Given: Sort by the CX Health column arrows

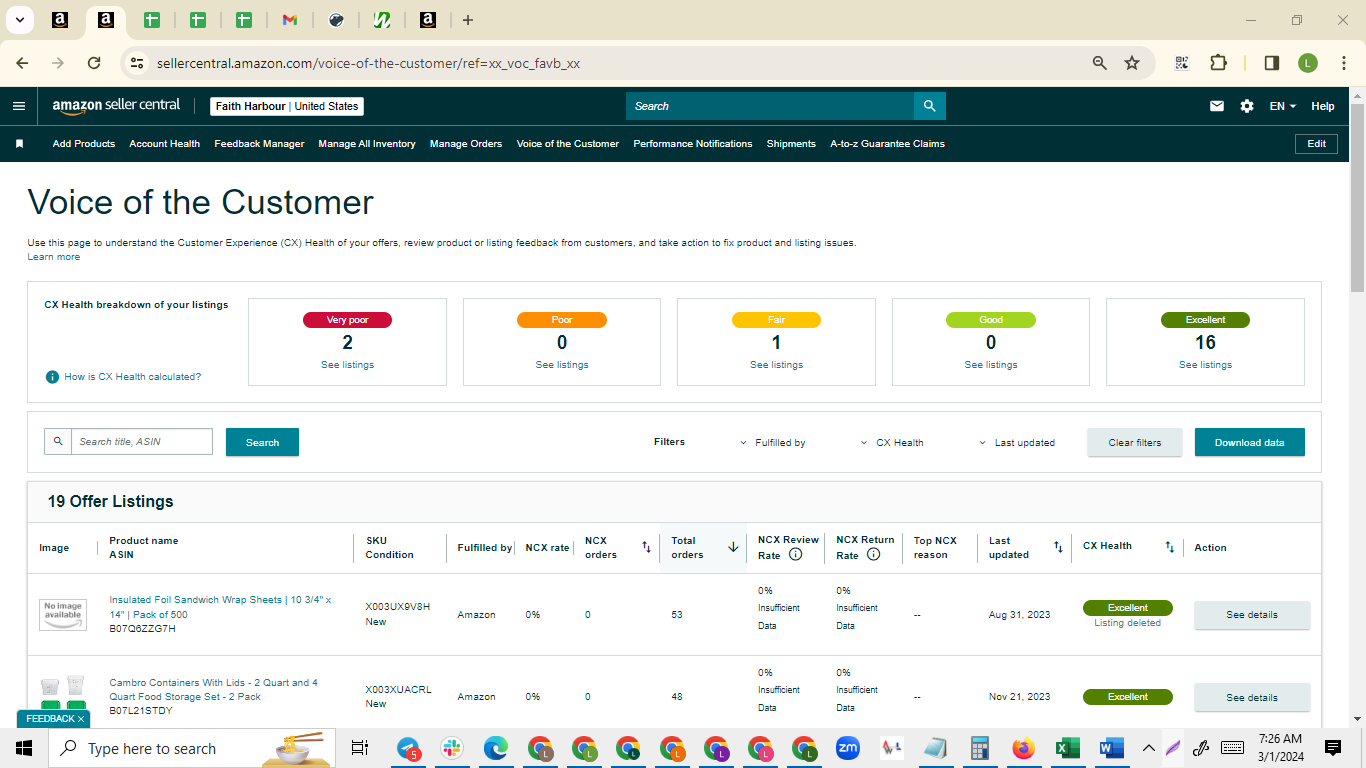Looking at the screenshot, I should click(1169, 547).
